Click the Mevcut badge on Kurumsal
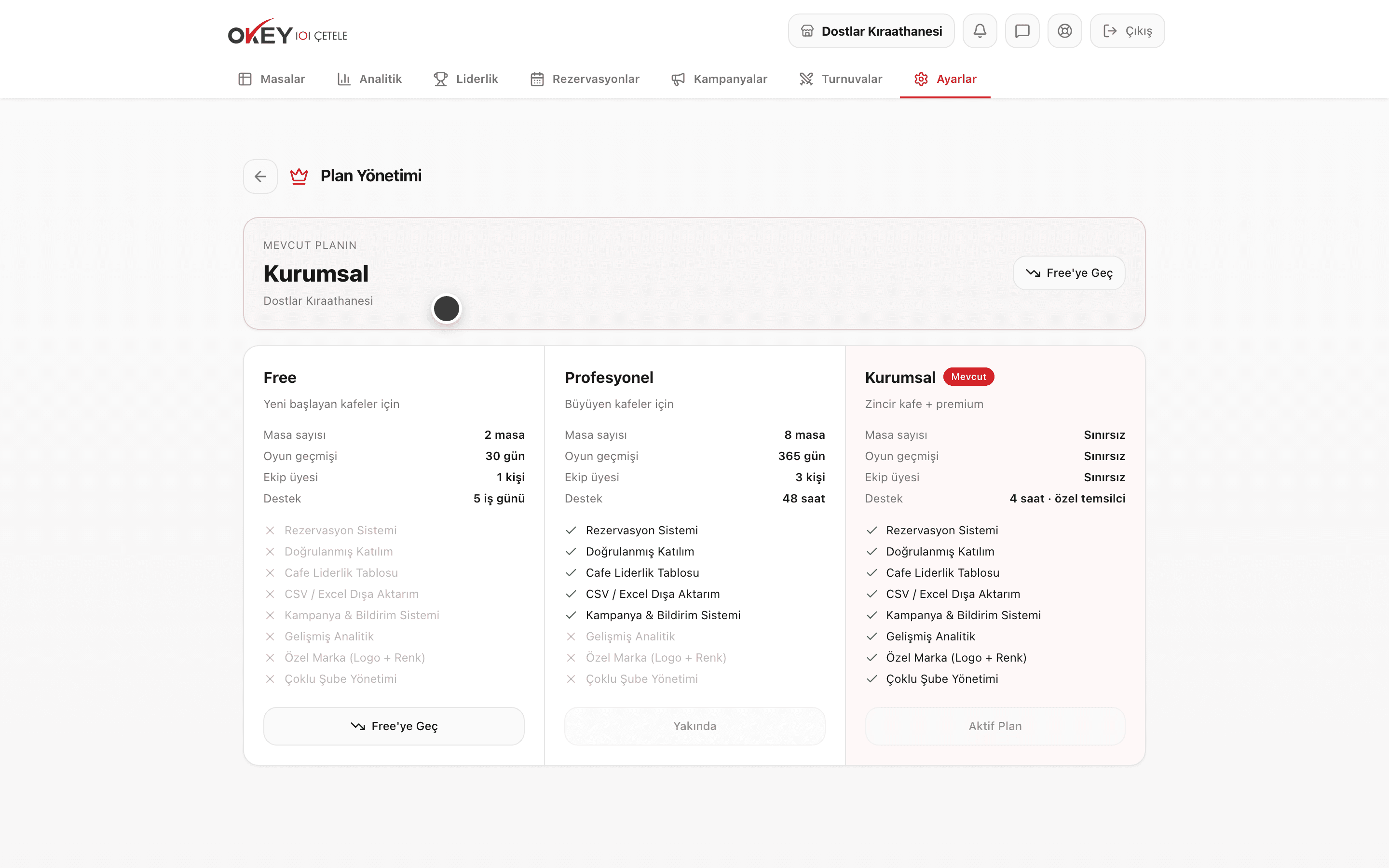Image resolution: width=1389 pixels, height=868 pixels. [x=968, y=377]
